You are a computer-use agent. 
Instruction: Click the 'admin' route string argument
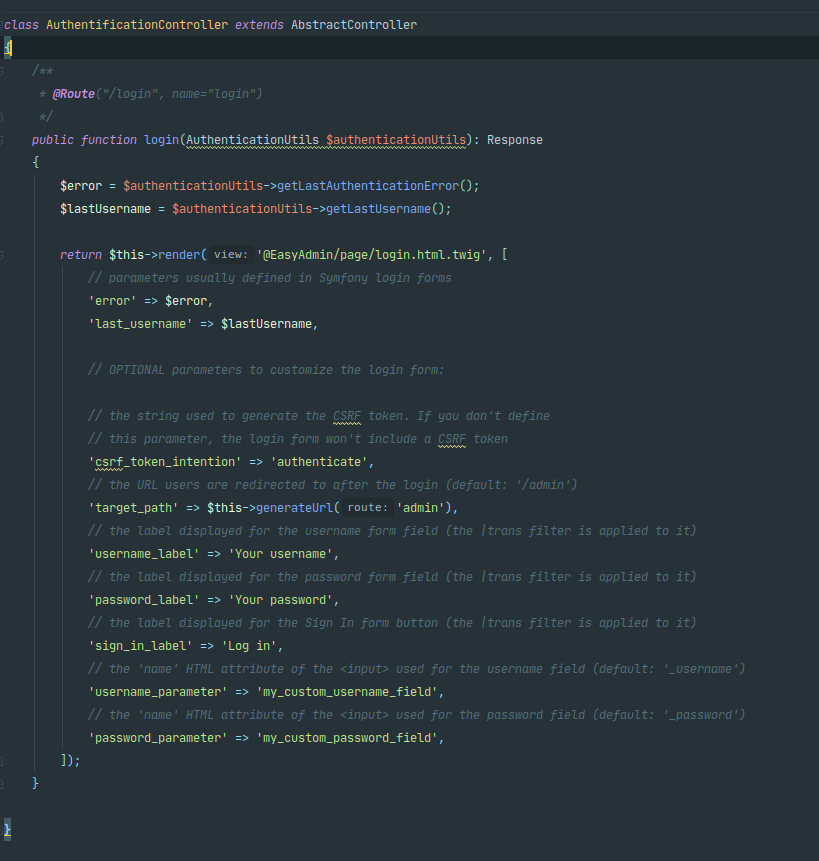[x=418, y=507]
